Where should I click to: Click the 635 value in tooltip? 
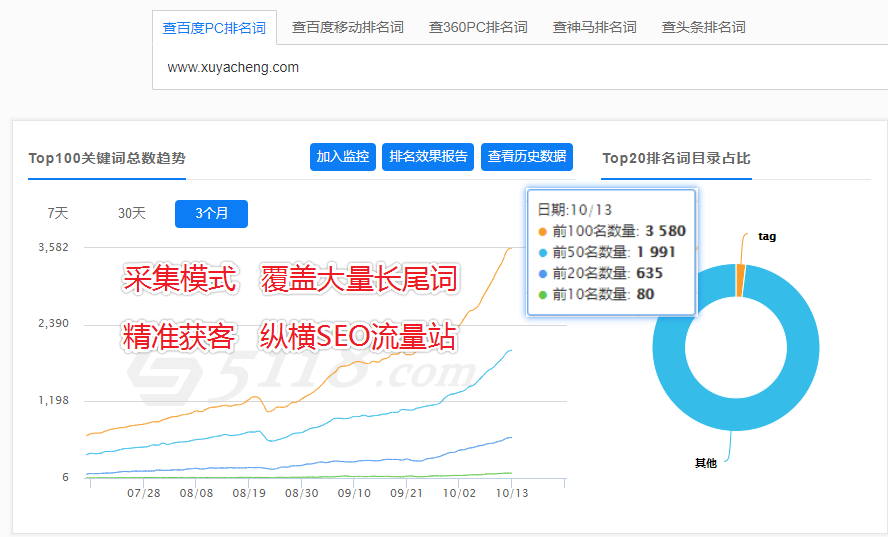click(x=649, y=273)
